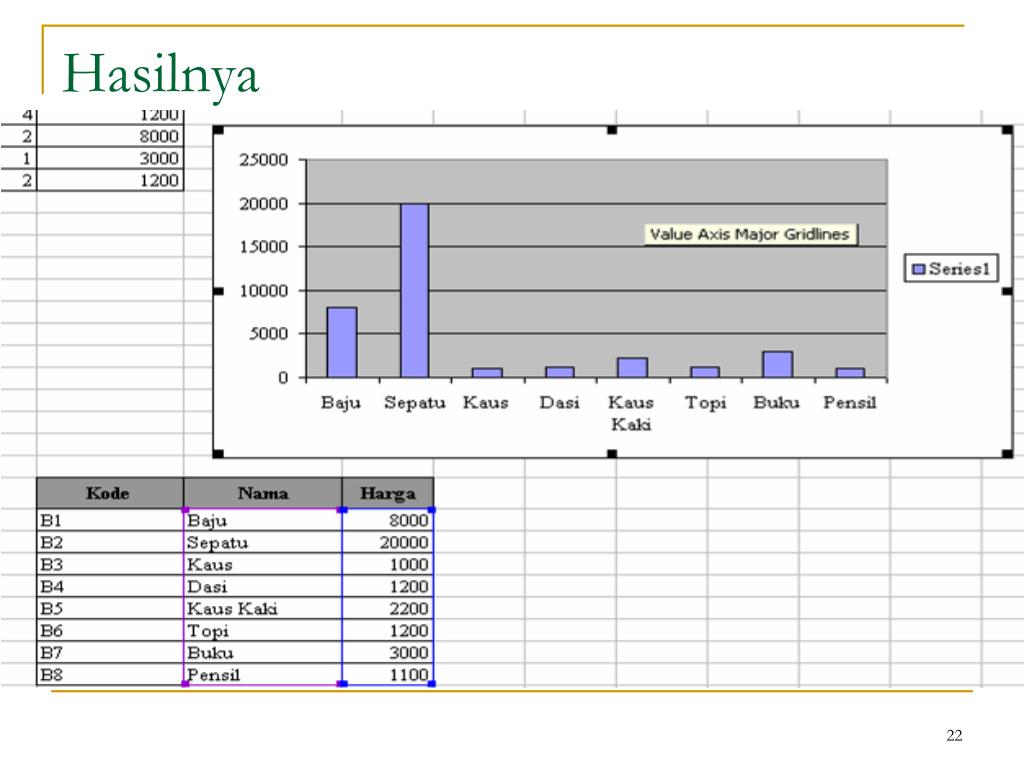Select the Dasi cell in Nama column

point(263,586)
